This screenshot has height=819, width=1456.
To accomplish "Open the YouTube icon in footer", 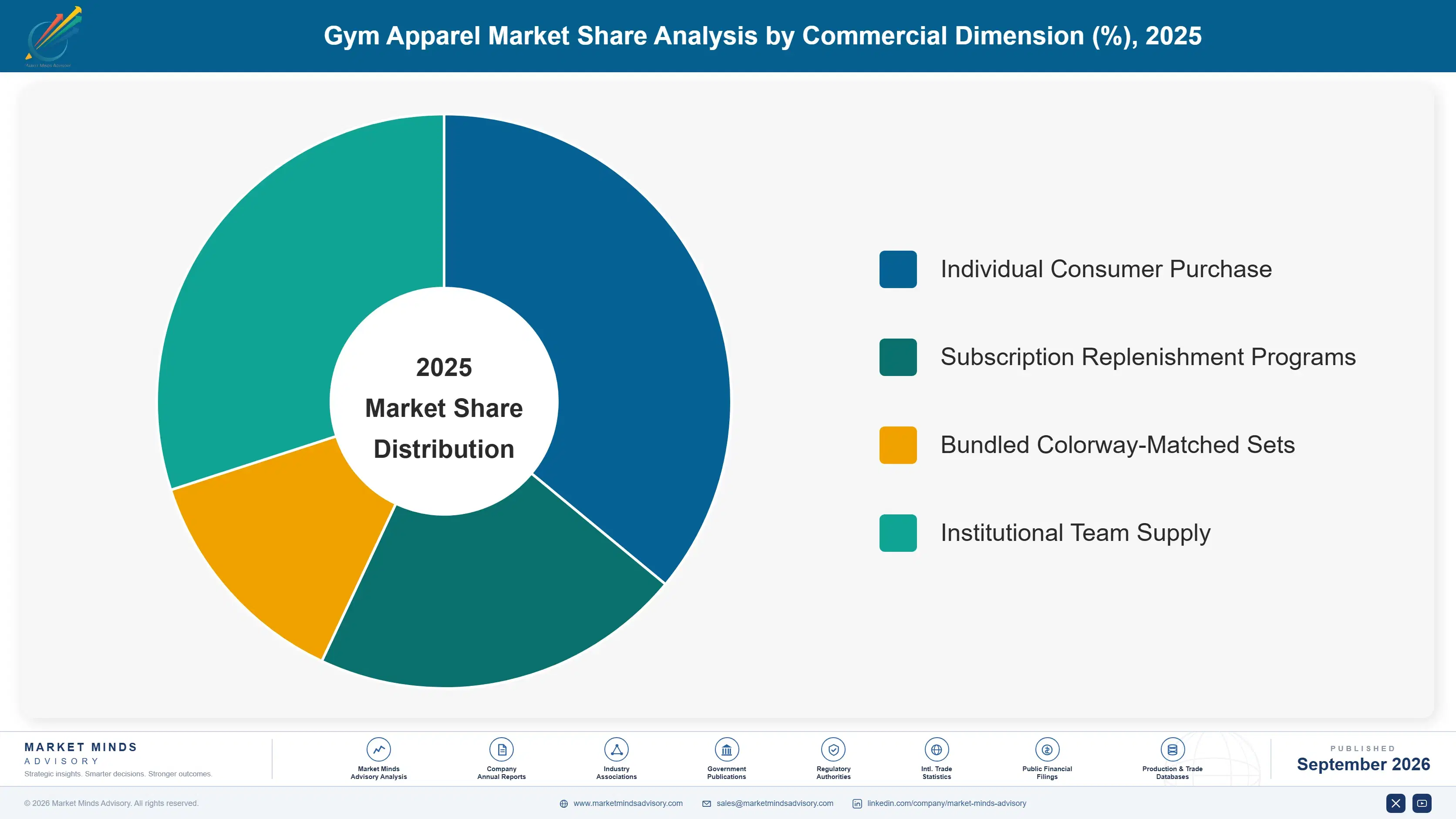I will tap(1422, 803).
